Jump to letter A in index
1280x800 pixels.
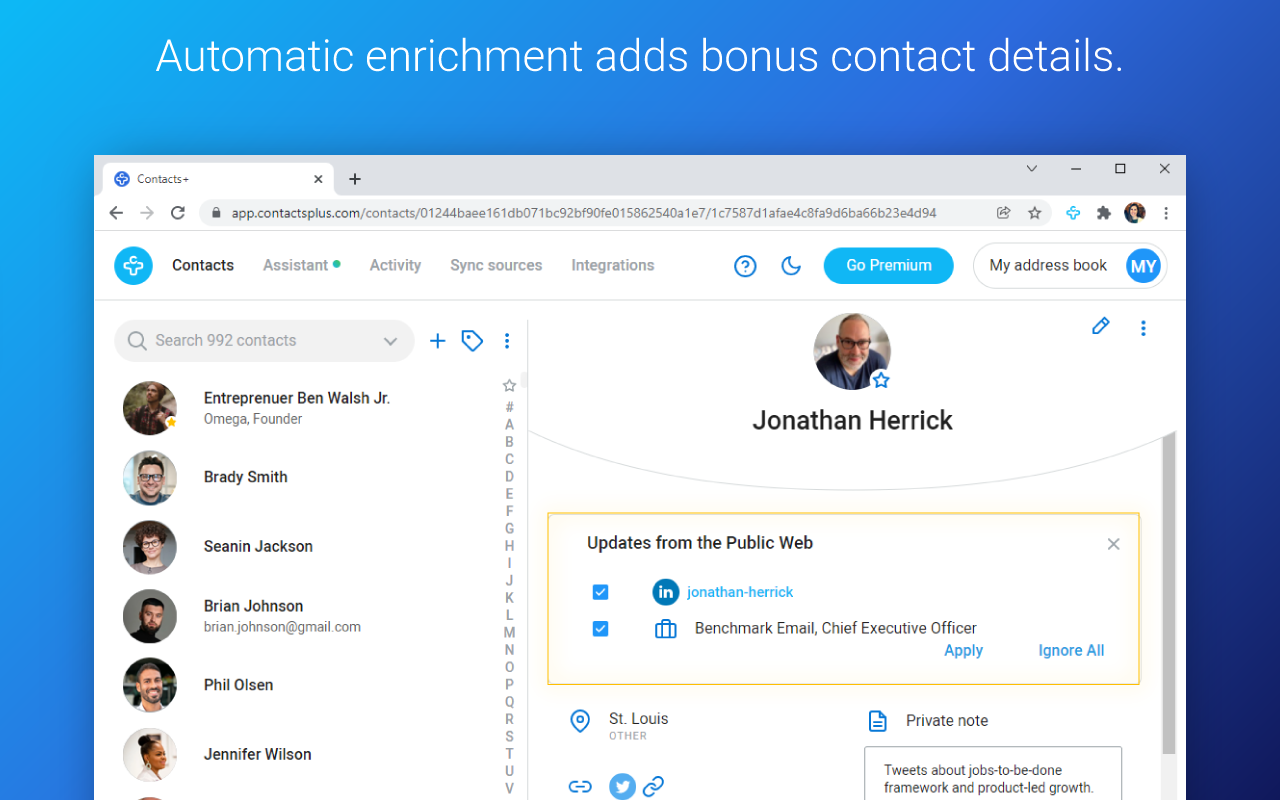509,425
